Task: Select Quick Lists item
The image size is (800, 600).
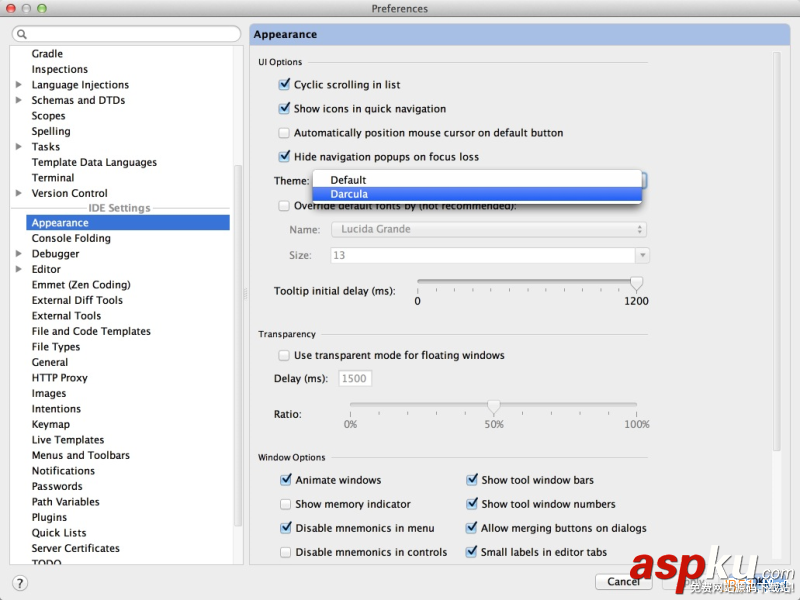Action: pyautogui.click(x=59, y=533)
